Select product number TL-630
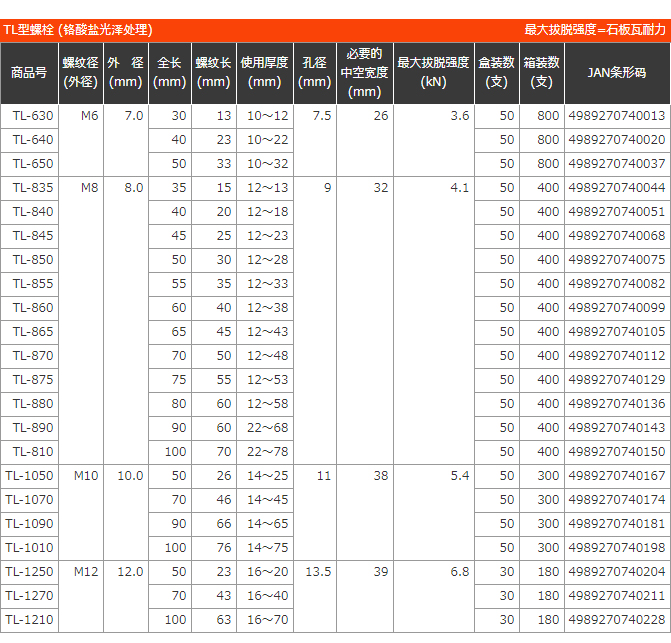Screen dimensions: 671x643 tap(33, 116)
